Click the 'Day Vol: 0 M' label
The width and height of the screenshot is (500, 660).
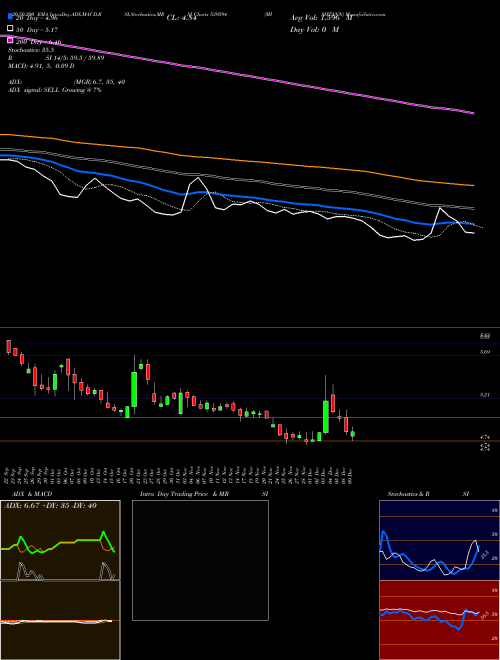tap(314, 29)
